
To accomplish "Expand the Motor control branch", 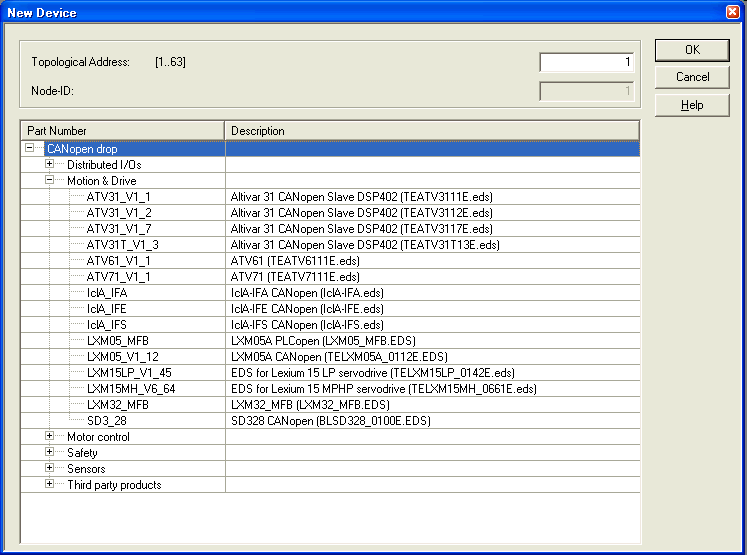I will [50, 436].
